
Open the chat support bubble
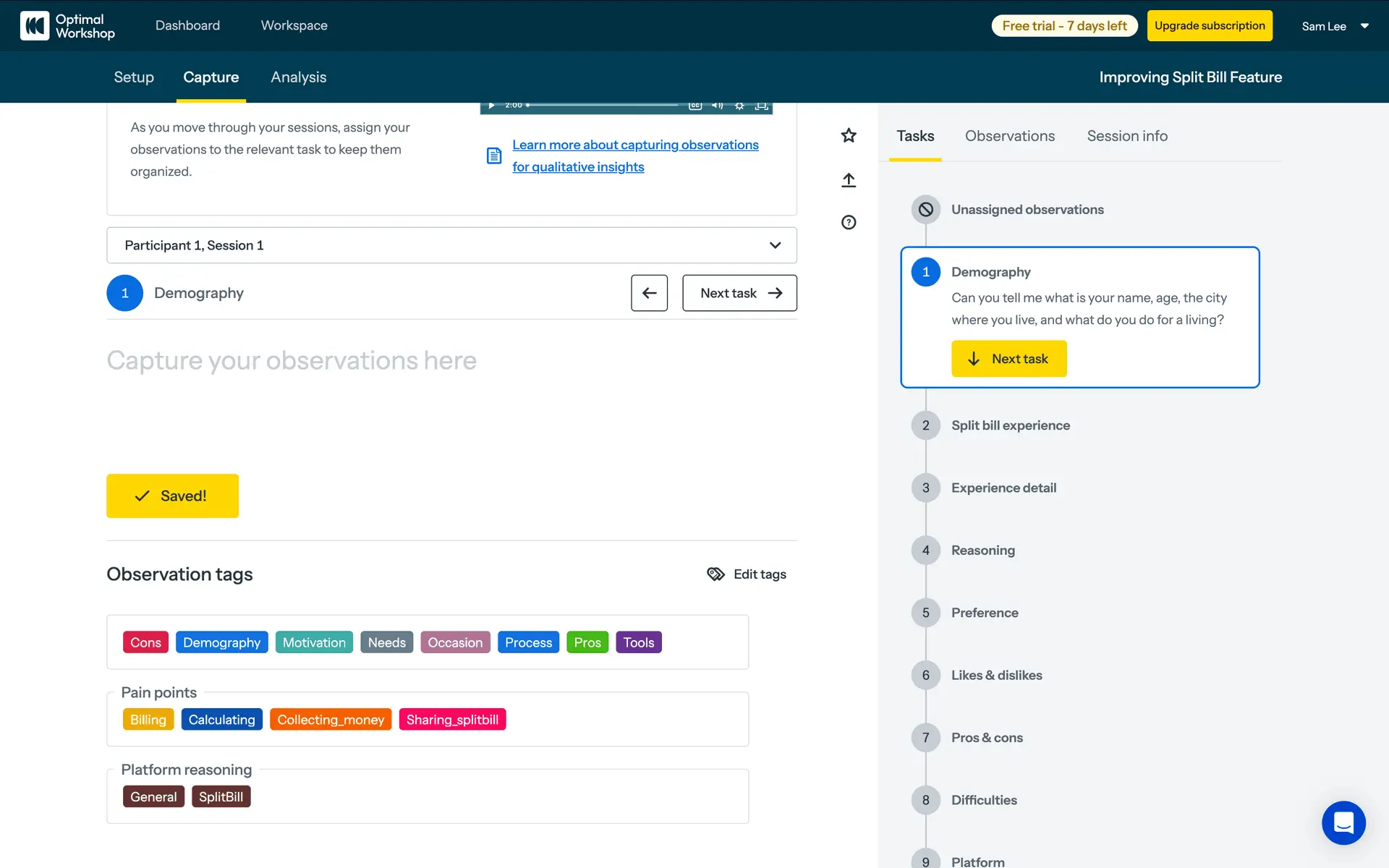1343,822
